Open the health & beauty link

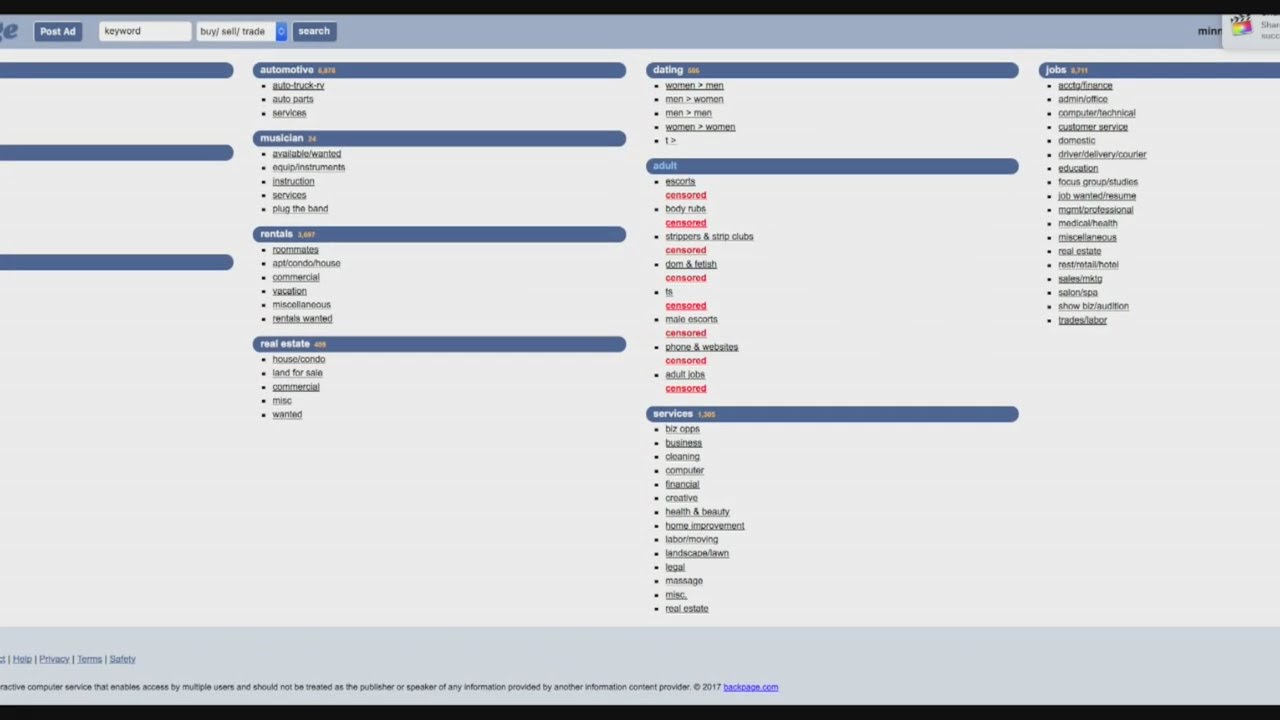[697, 512]
